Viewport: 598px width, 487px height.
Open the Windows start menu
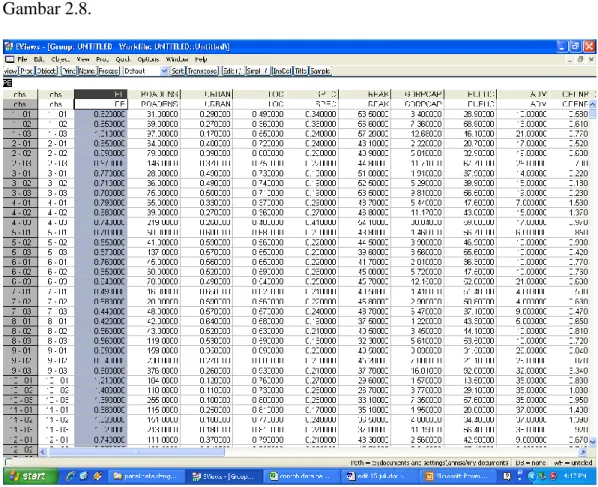click(x=31, y=476)
